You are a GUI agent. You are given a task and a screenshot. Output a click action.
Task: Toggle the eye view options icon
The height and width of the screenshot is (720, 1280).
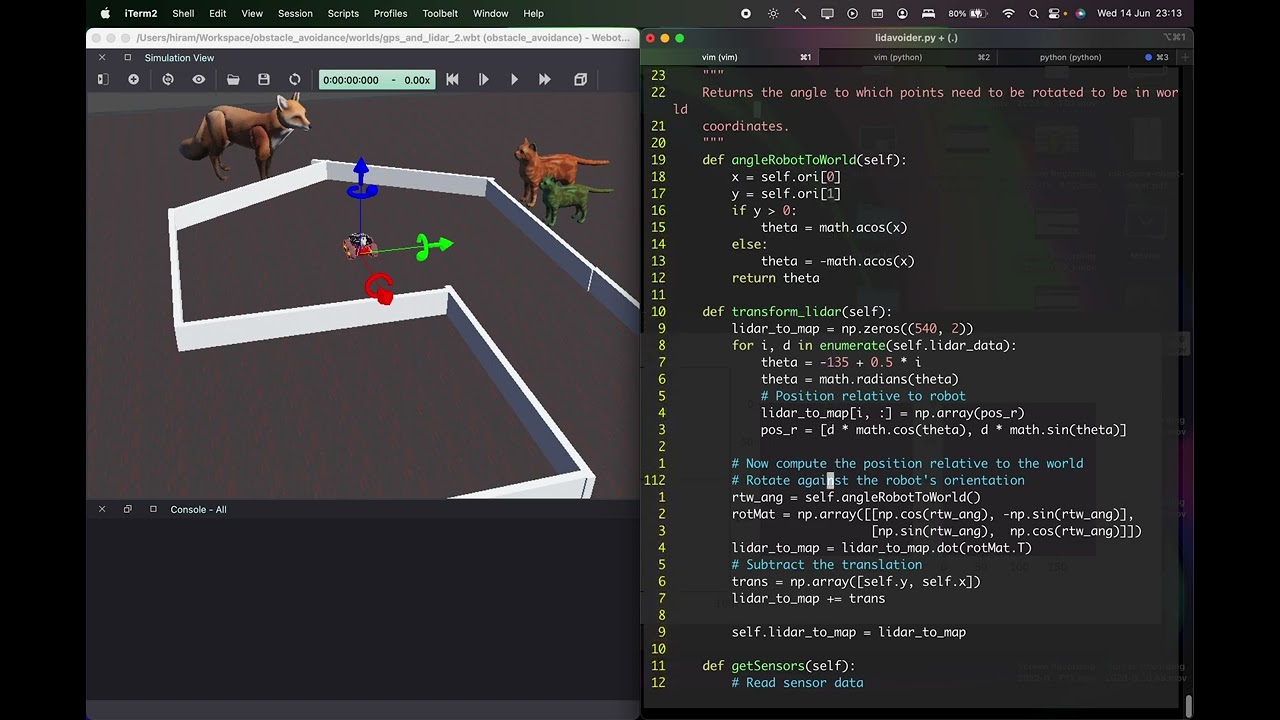(x=199, y=79)
